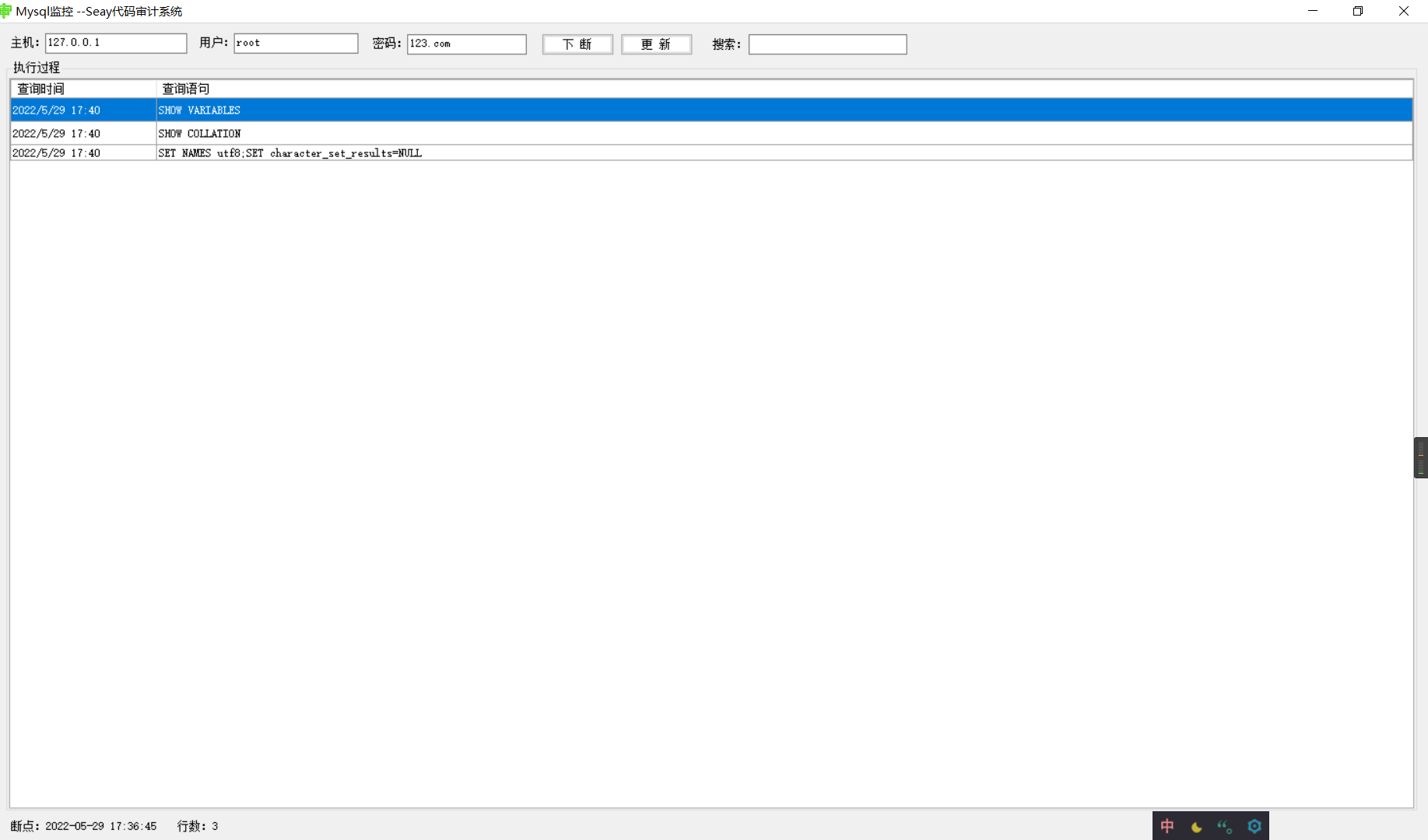Click the 执行过程 group label

[x=36, y=68]
